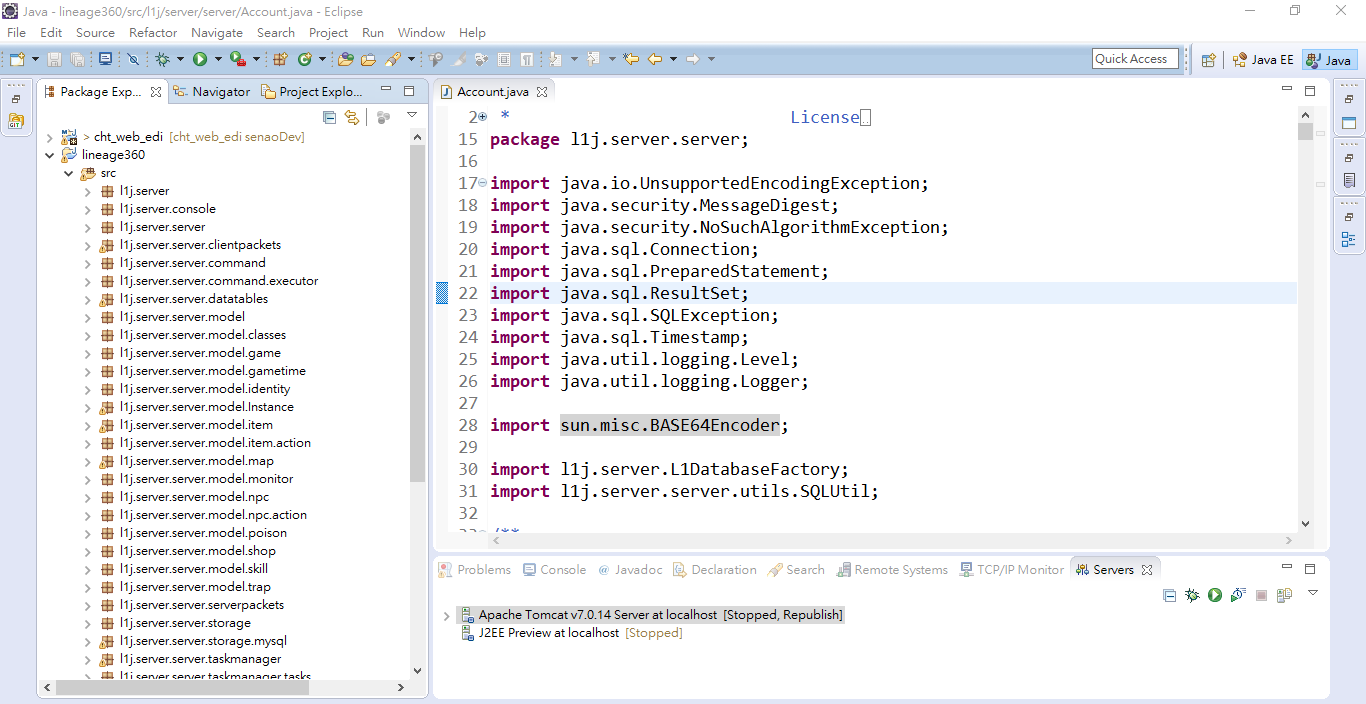This screenshot has width=1366, height=704.
Task: Click the Back navigation arrow icon
Action: [x=655, y=59]
